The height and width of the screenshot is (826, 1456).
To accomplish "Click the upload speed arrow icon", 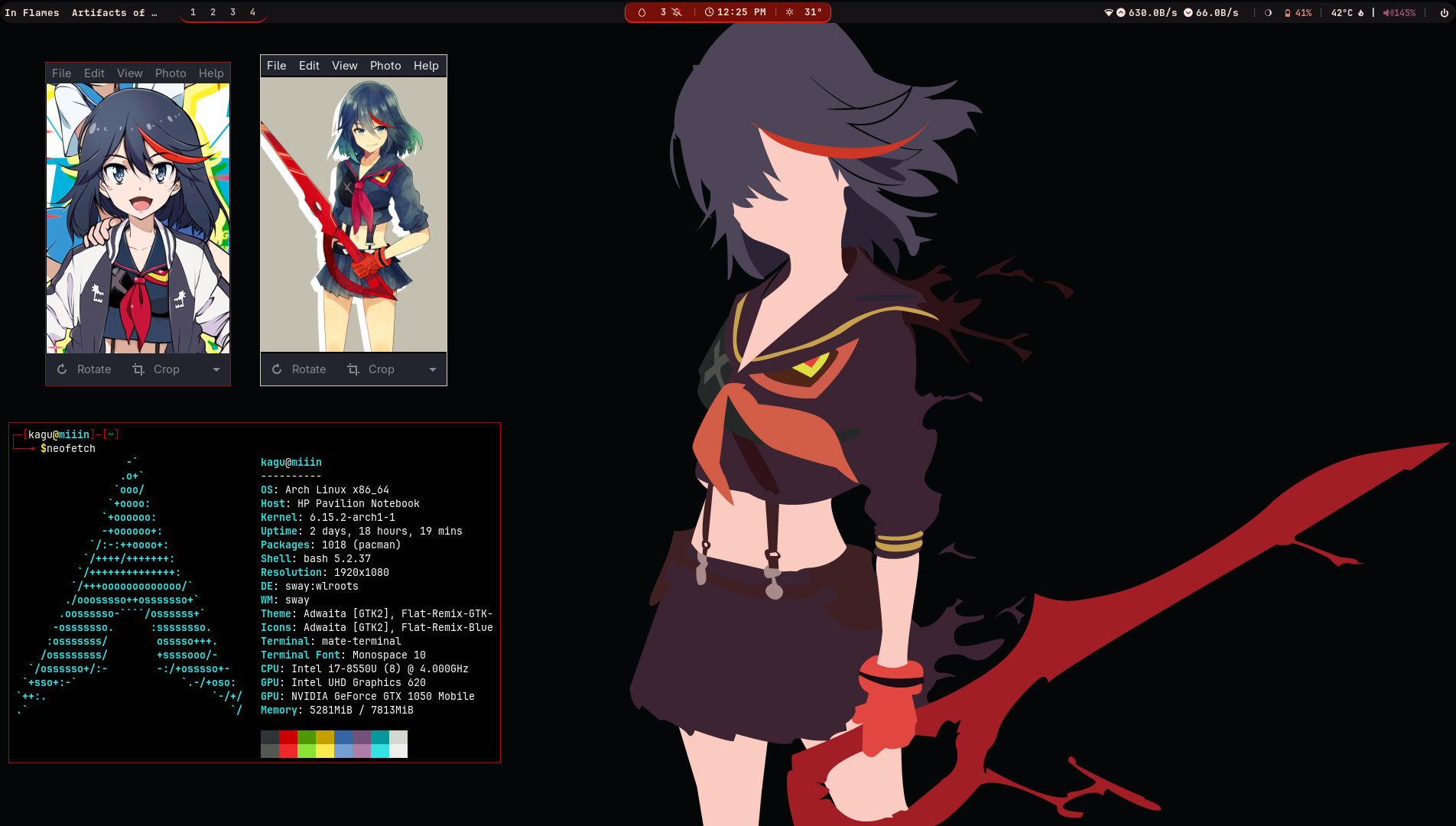I will pyautogui.click(x=1121, y=12).
